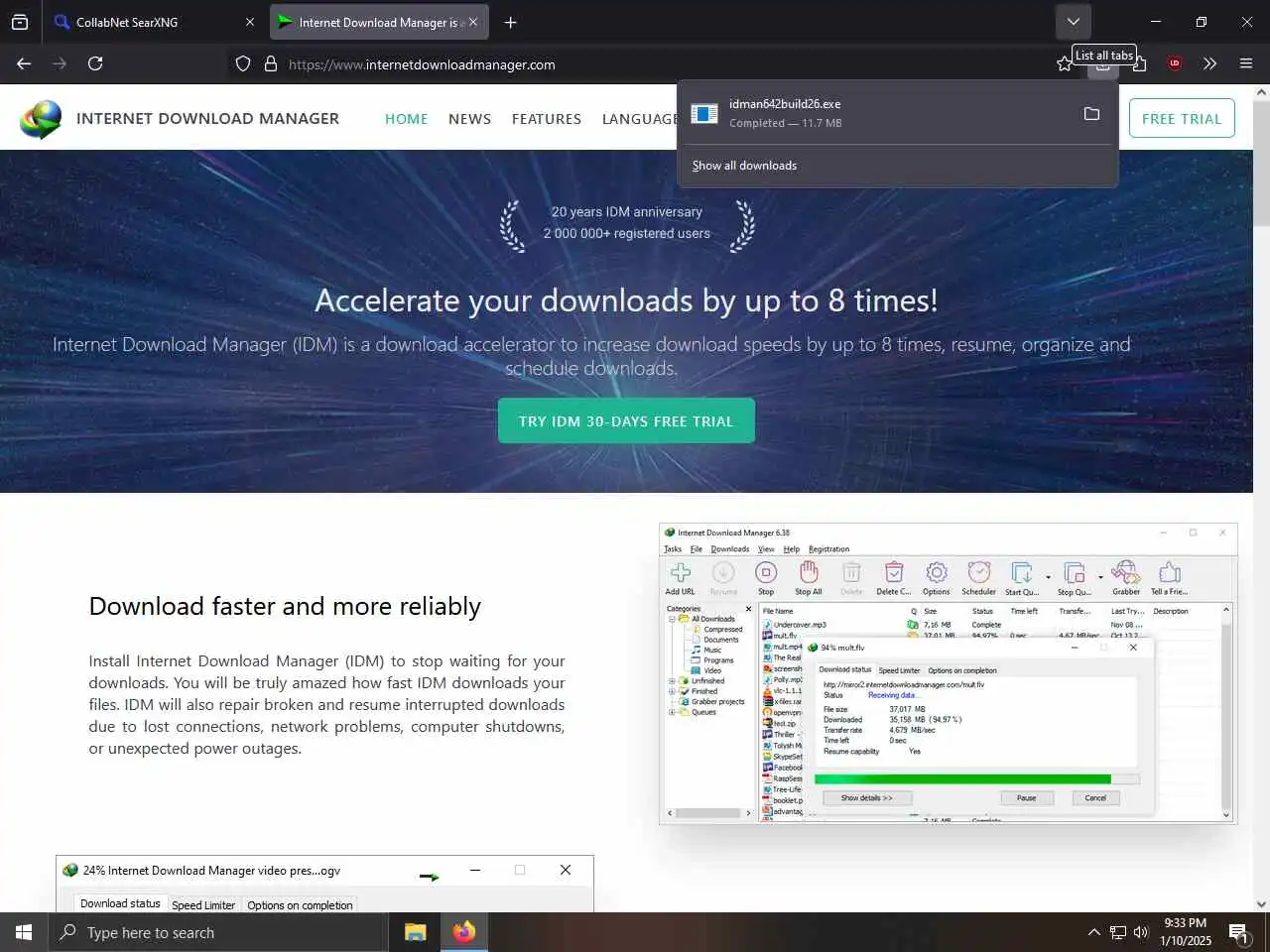The height and width of the screenshot is (952, 1270).
Task: Show hidden system tray icons
Action: (1093, 932)
